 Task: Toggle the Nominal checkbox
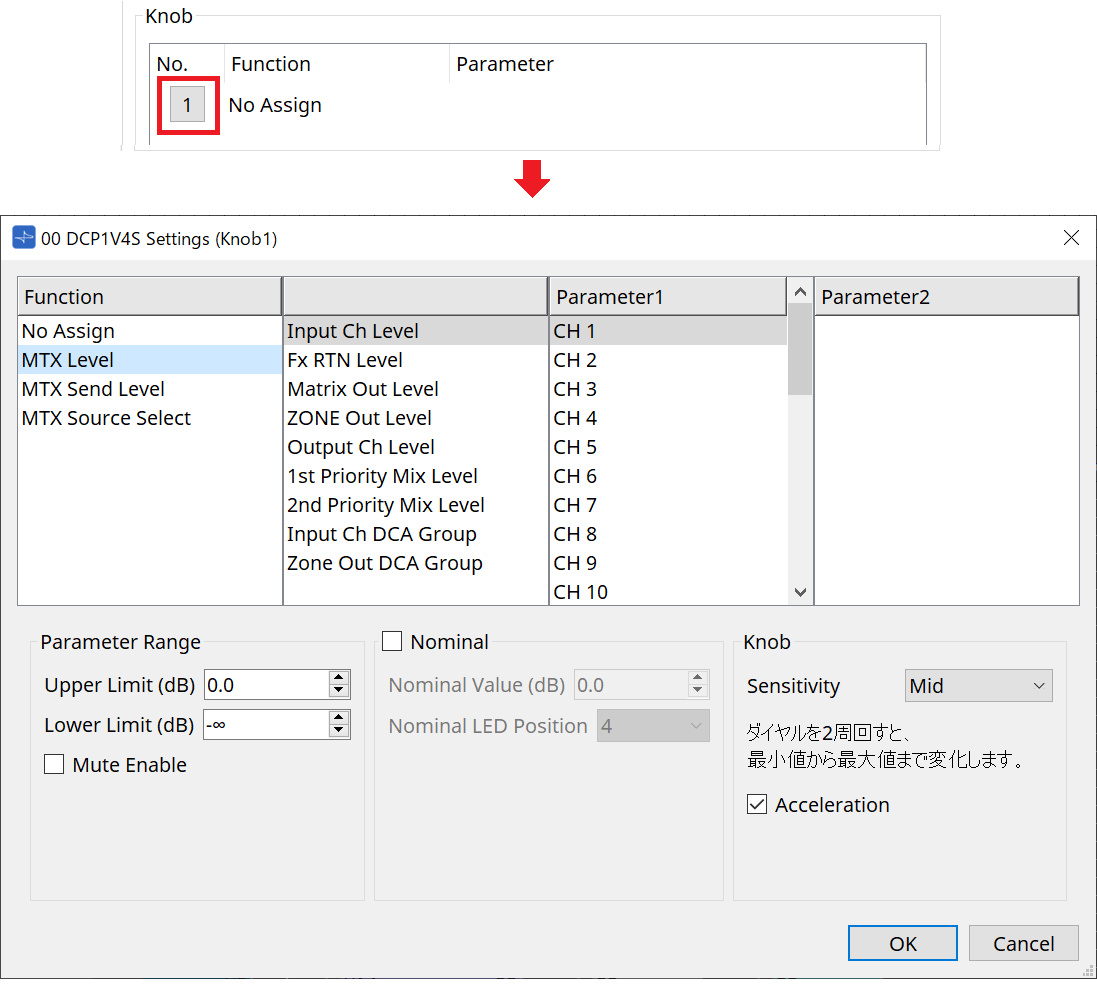coord(392,642)
